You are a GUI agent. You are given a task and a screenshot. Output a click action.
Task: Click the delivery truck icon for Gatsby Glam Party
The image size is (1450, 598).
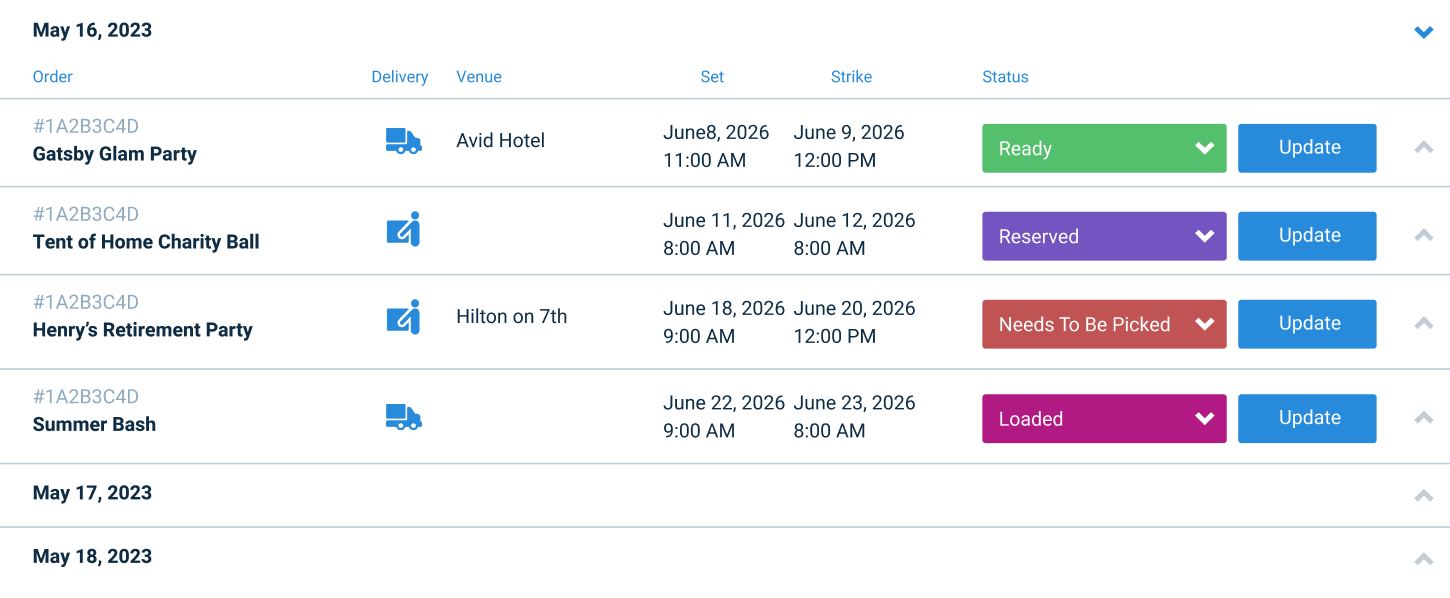[x=403, y=141]
